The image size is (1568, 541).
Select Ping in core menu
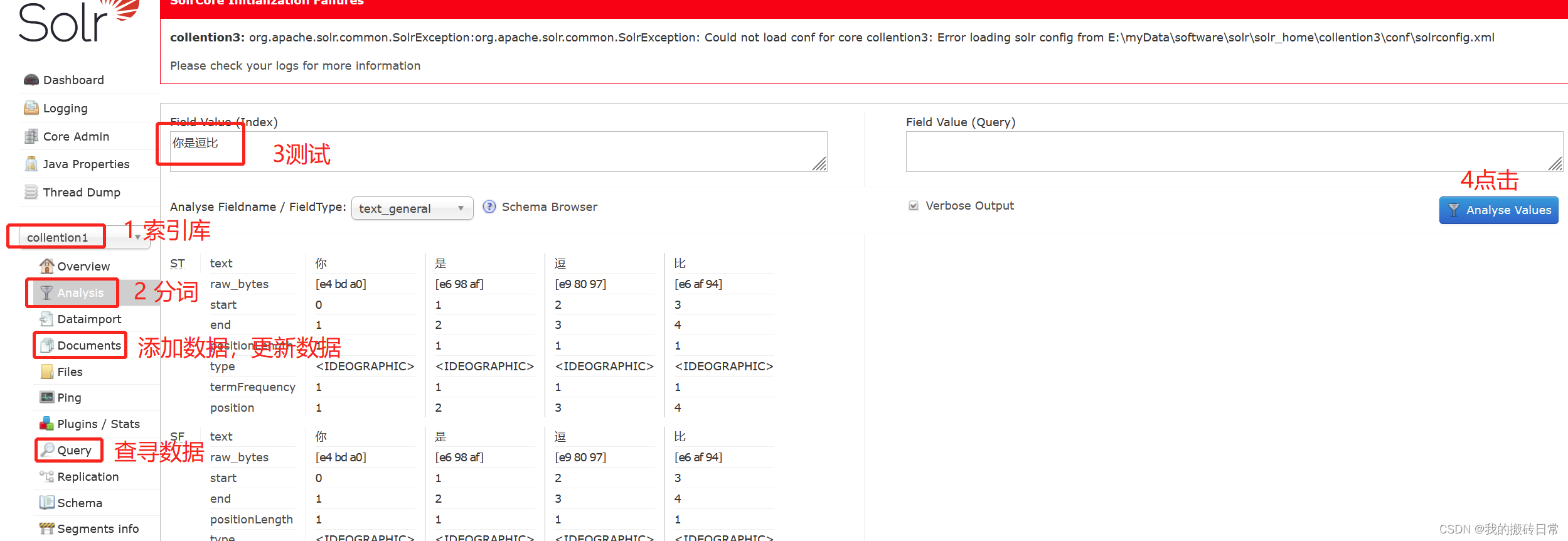point(69,397)
